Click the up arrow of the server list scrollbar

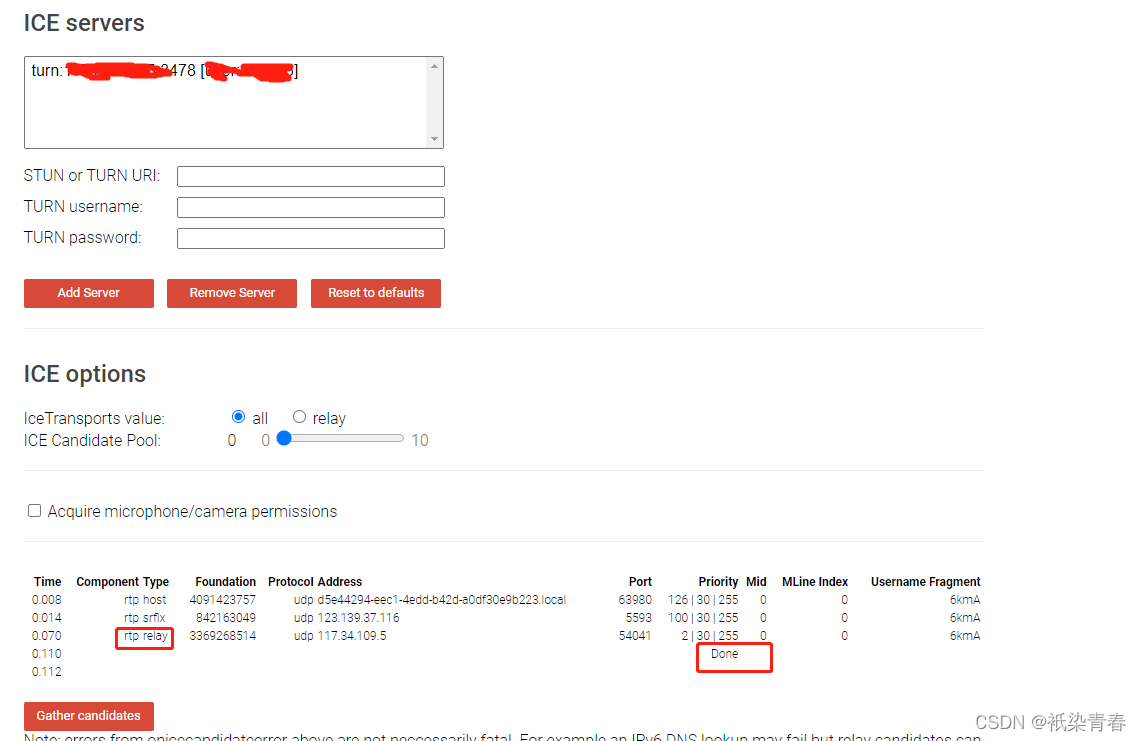point(434,64)
